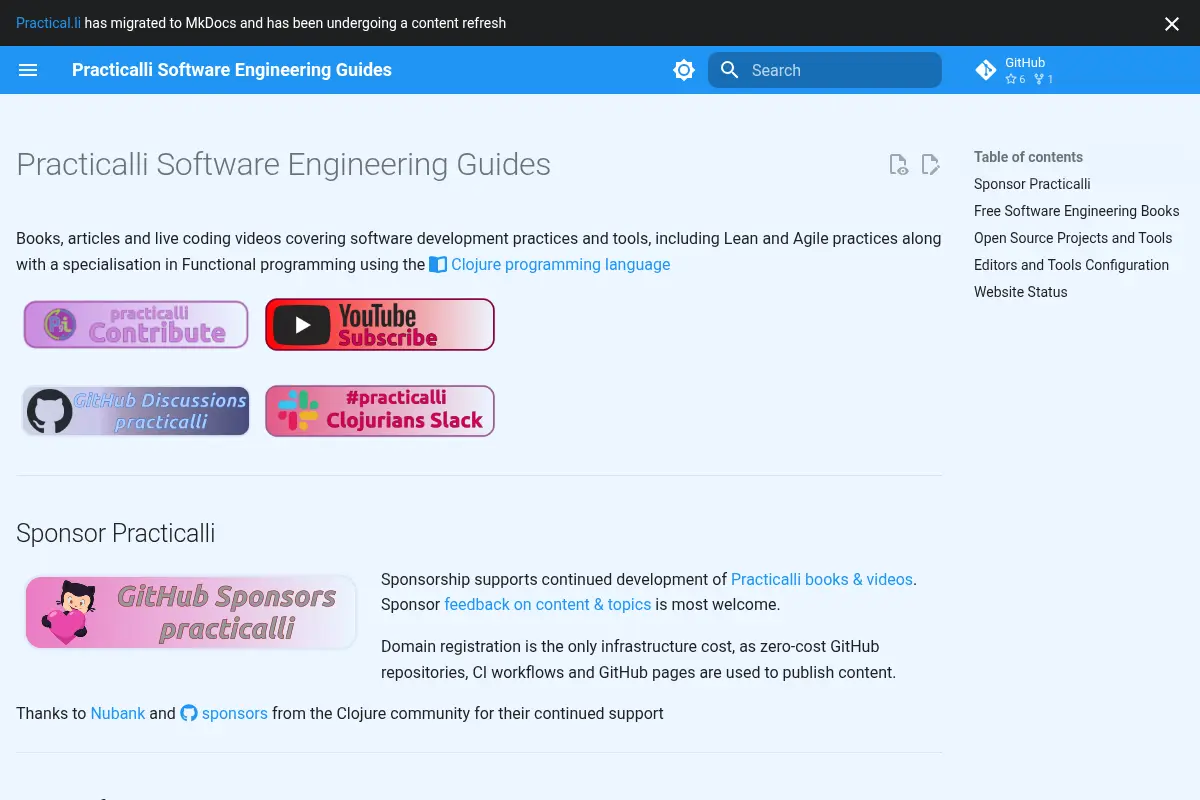Jump to Website Status section

pyautogui.click(x=1020, y=292)
